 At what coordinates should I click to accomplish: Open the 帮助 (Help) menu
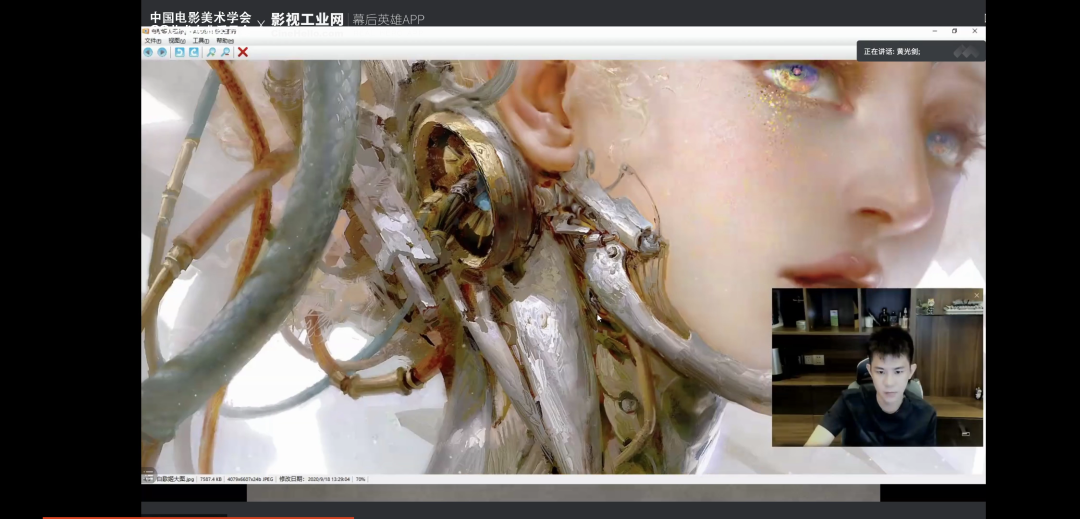coord(224,41)
